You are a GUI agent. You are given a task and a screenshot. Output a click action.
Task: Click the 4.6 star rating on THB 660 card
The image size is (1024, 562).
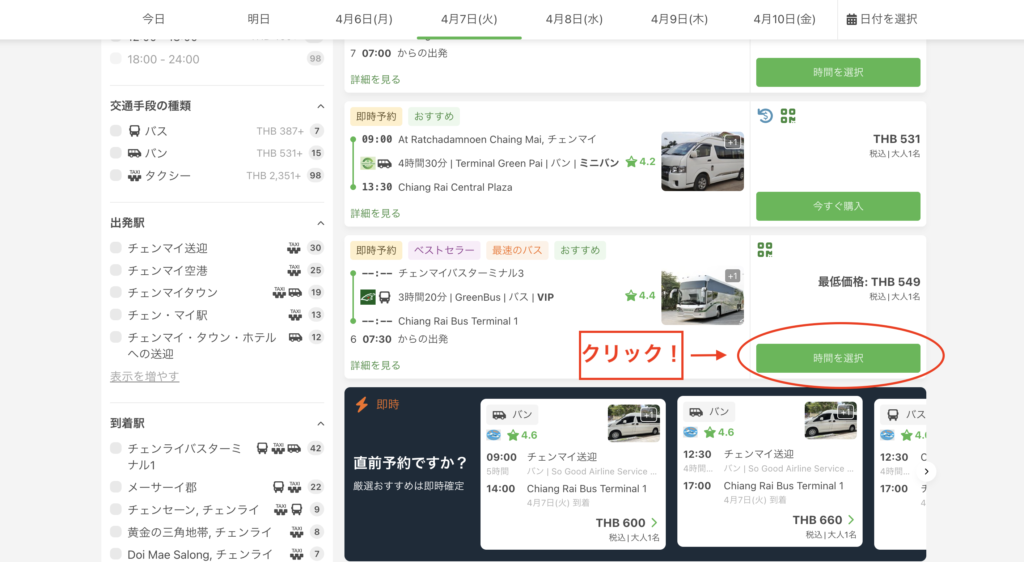(719, 432)
